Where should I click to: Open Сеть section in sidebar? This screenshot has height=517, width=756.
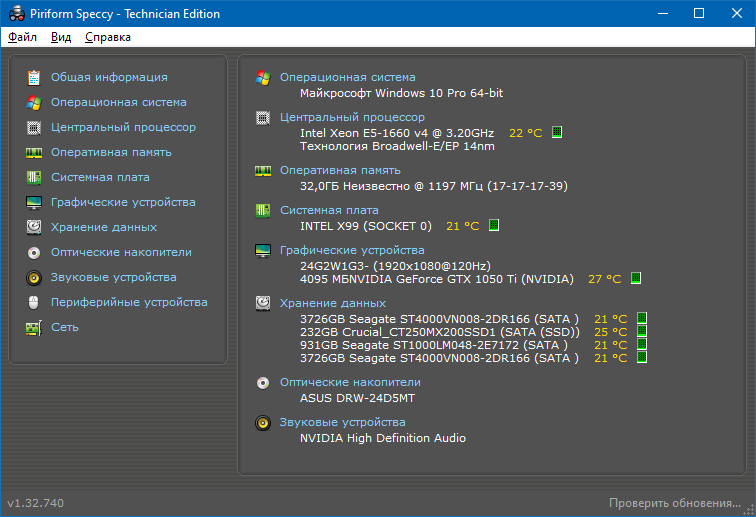[65, 327]
